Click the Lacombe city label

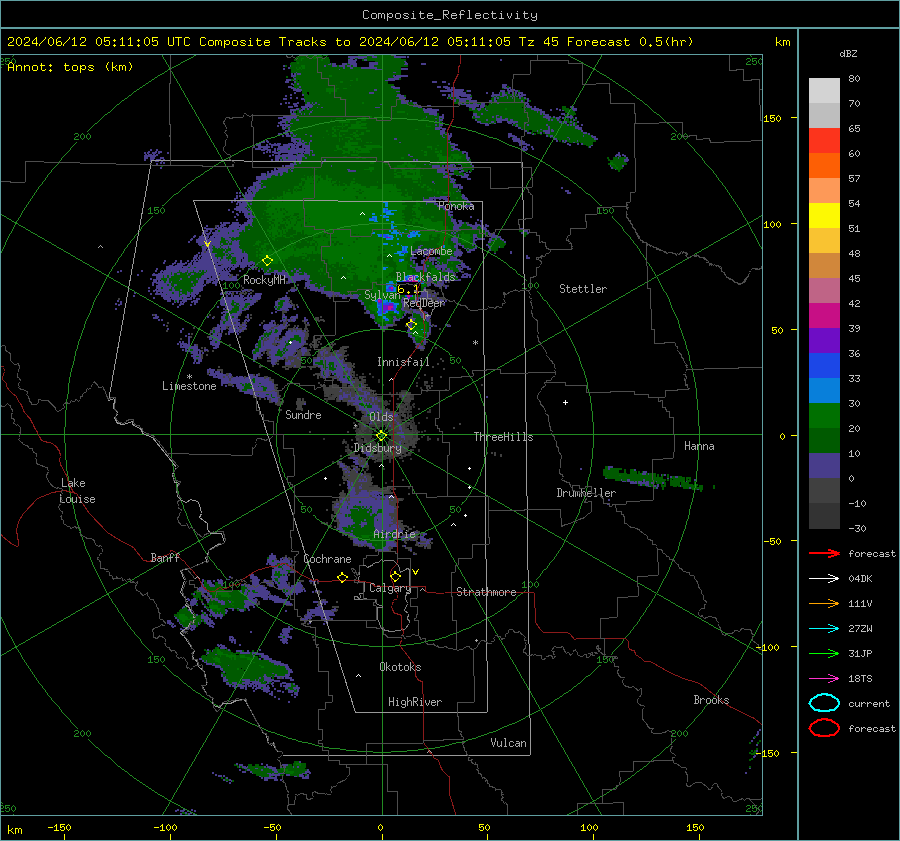(431, 251)
